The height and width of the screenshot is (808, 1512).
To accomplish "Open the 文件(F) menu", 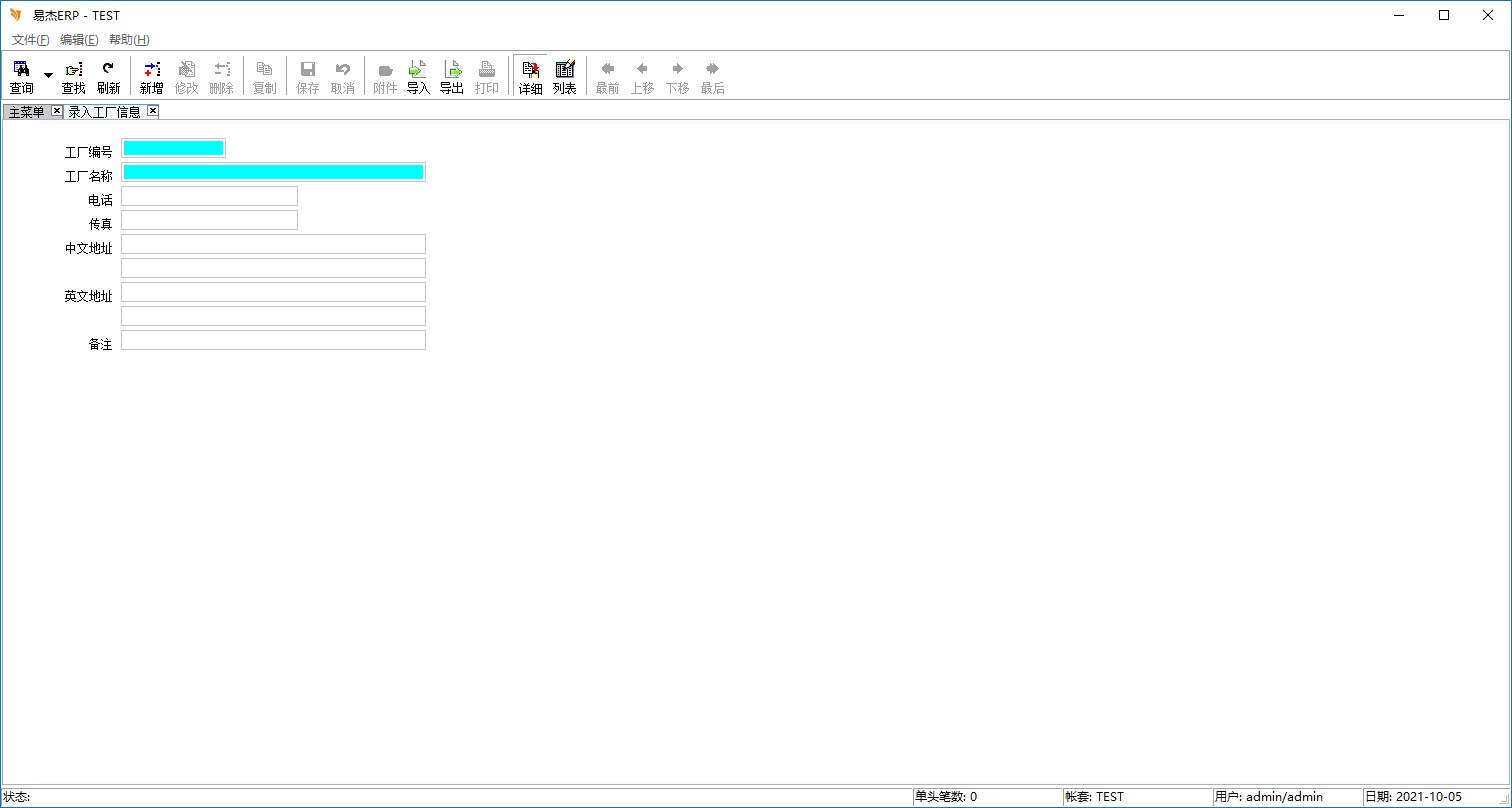I will (30, 40).
